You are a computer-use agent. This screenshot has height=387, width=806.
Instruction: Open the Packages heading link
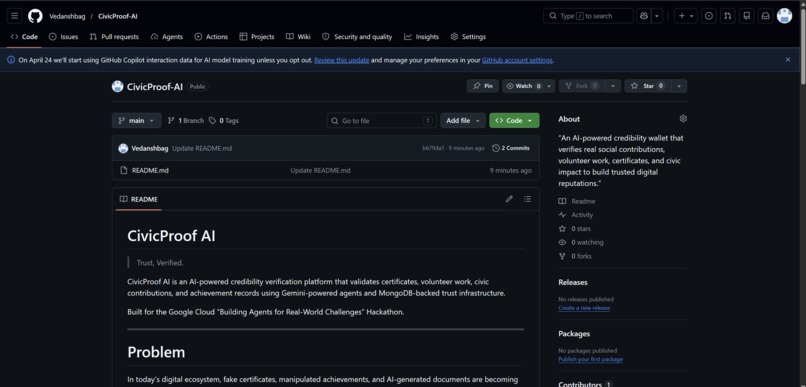click(x=574, y=334)
